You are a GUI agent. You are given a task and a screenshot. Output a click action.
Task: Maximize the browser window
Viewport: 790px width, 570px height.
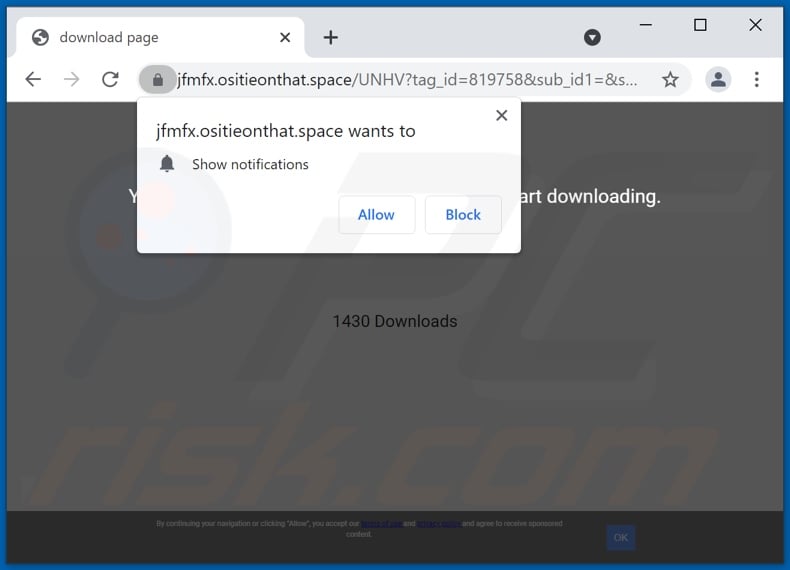coord(700,26)
